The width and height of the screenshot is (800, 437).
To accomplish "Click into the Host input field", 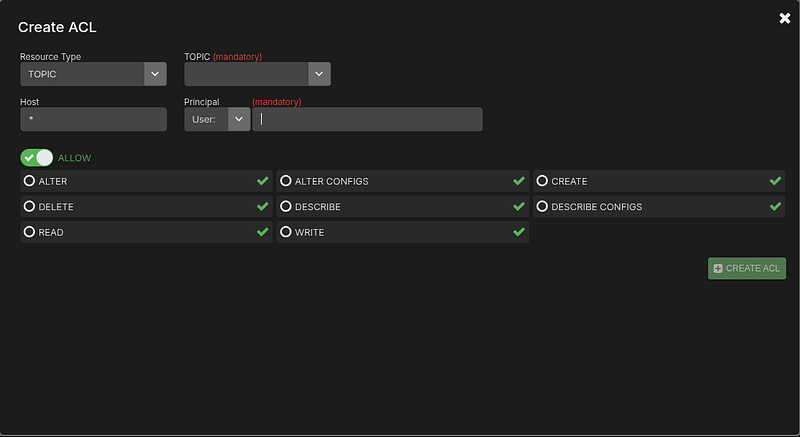I will (93, 119).
